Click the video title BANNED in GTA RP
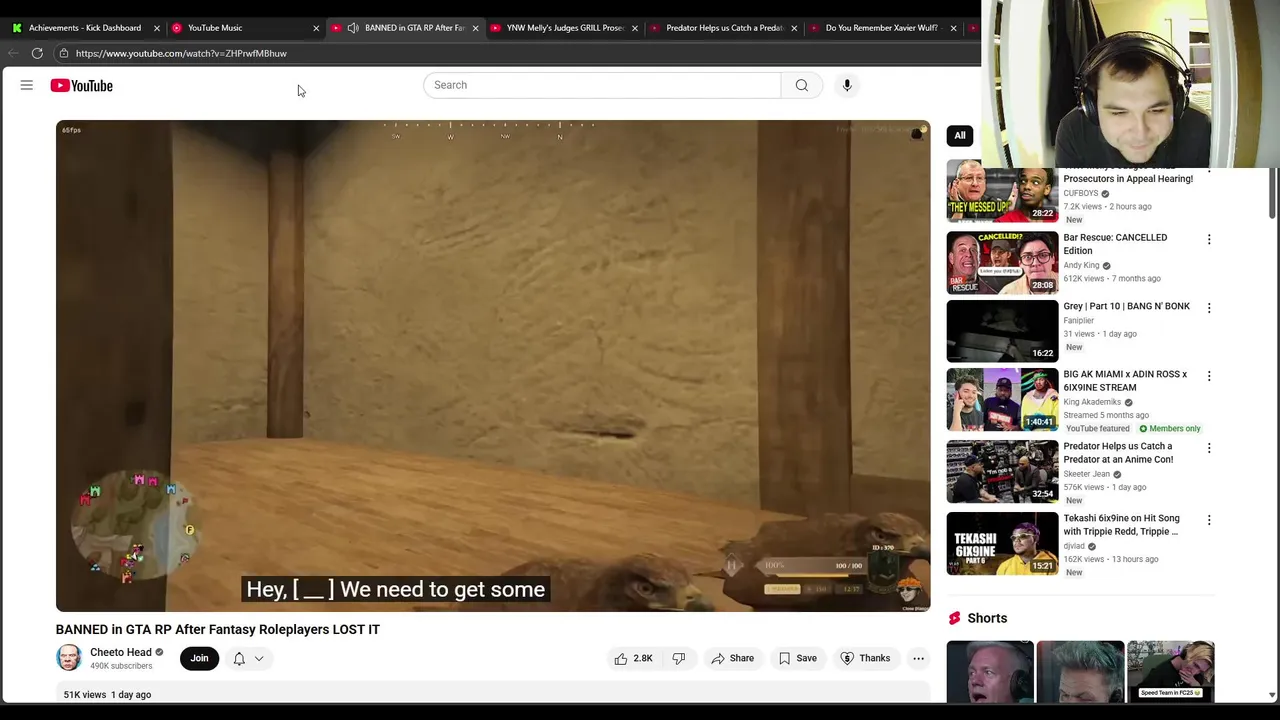Viewport: 1280px width, 720px height. (x=218, y=629)
